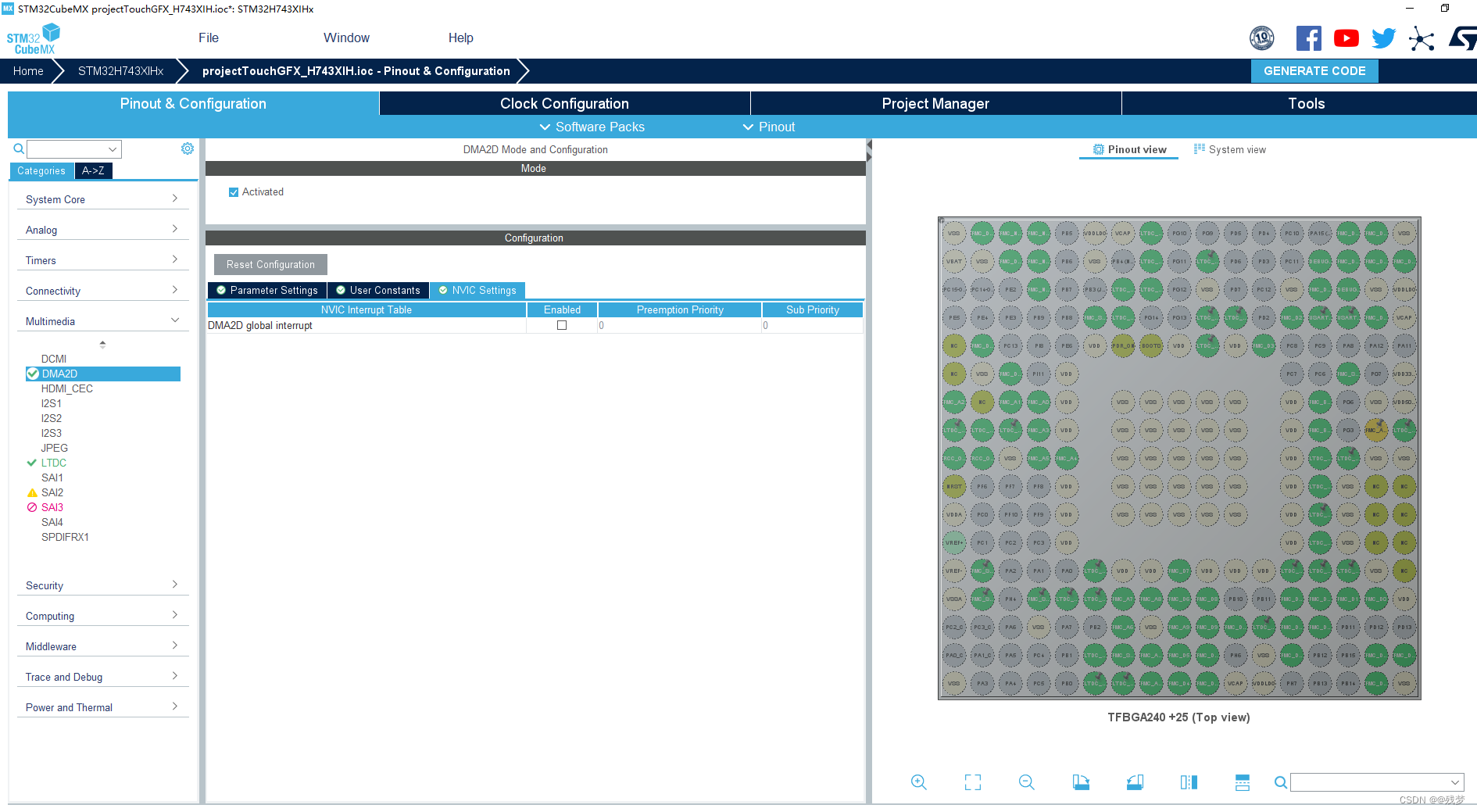Click the SAI2 warning icon
1477x812 pixels.
tap(32, 492)
